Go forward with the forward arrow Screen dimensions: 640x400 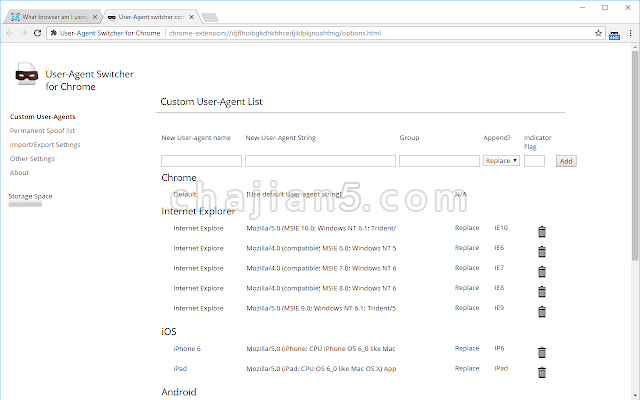pos(24,33)
